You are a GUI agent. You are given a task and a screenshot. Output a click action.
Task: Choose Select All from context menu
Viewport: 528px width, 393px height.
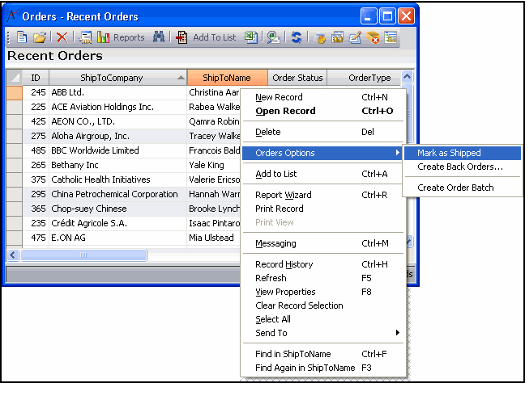[323, 319]
